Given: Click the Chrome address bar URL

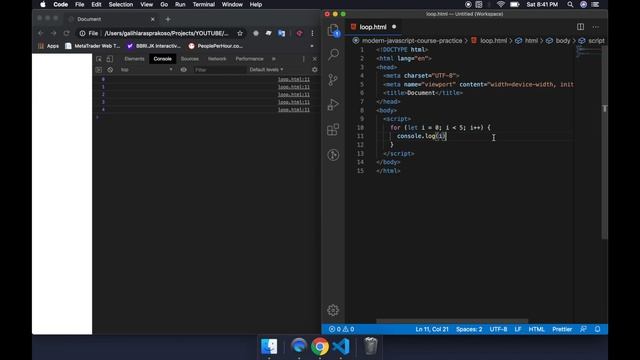Looking at the screenshot, I should (166, 33).
